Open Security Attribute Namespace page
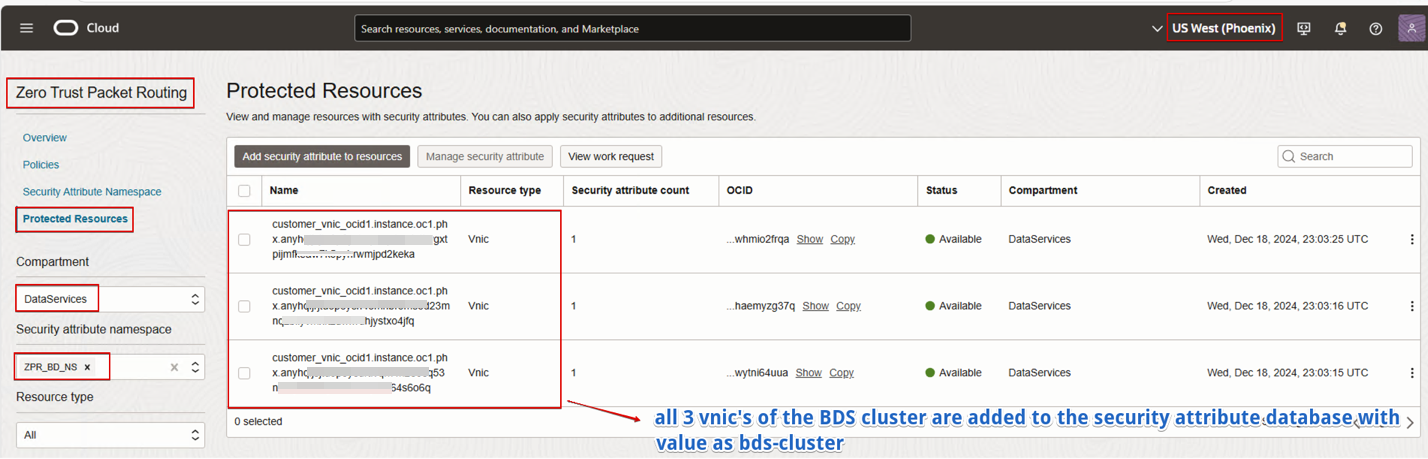1428x459 pixels. click(92, 192)
